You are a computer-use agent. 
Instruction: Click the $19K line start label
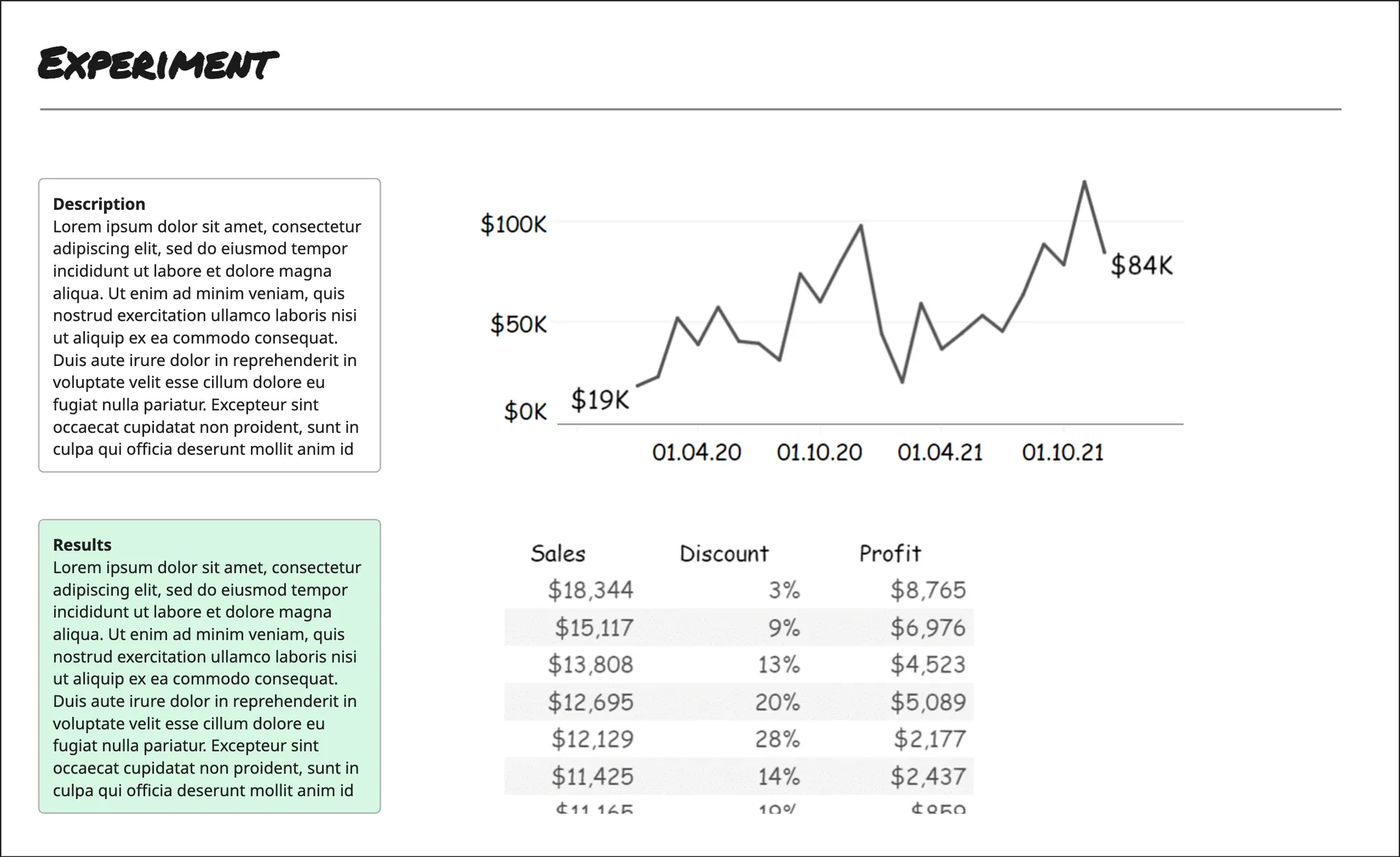pyautogui.click(x=600, y=399)
